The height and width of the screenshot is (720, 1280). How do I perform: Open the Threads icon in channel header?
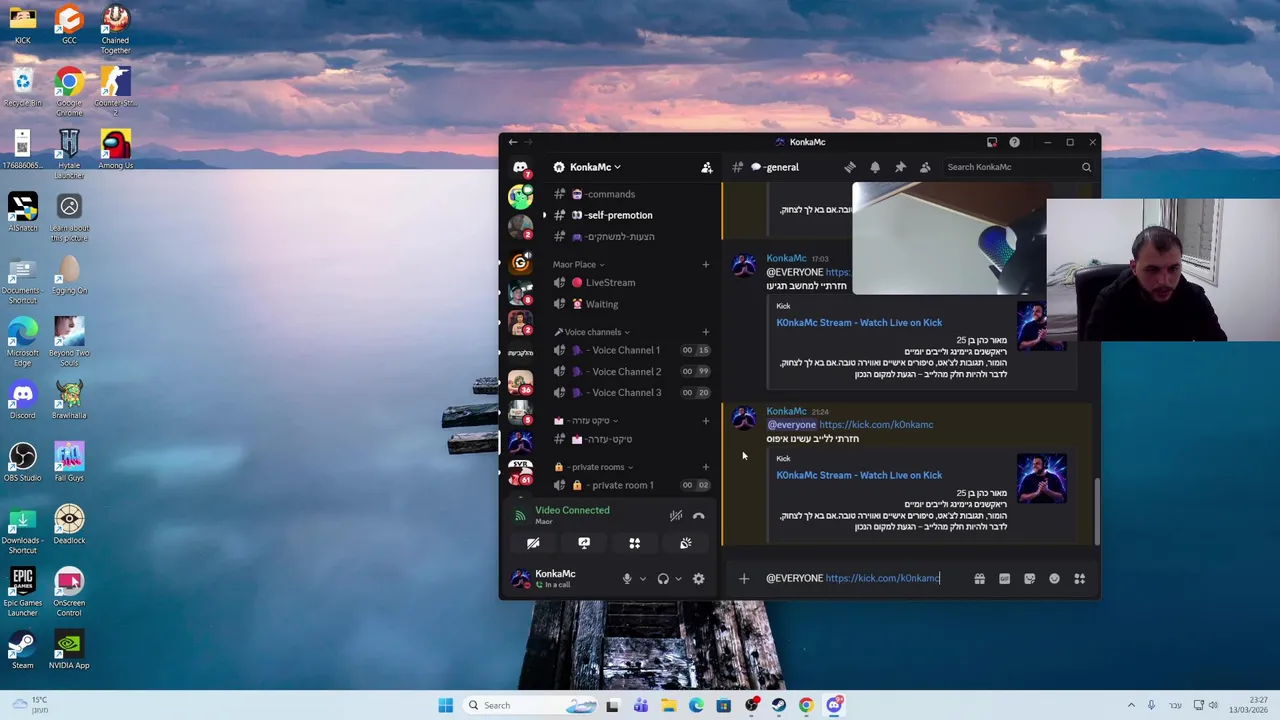(850, 167)
